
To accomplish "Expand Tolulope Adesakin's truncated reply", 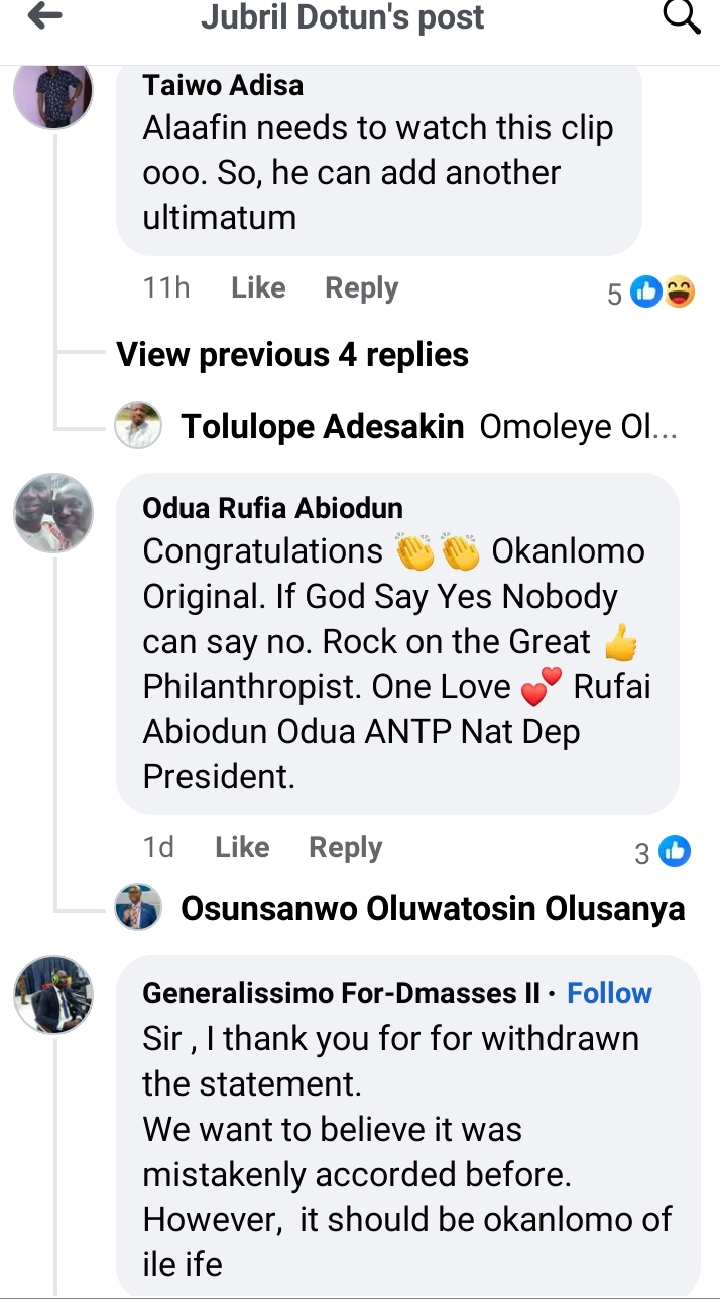I will pos(578,427).
